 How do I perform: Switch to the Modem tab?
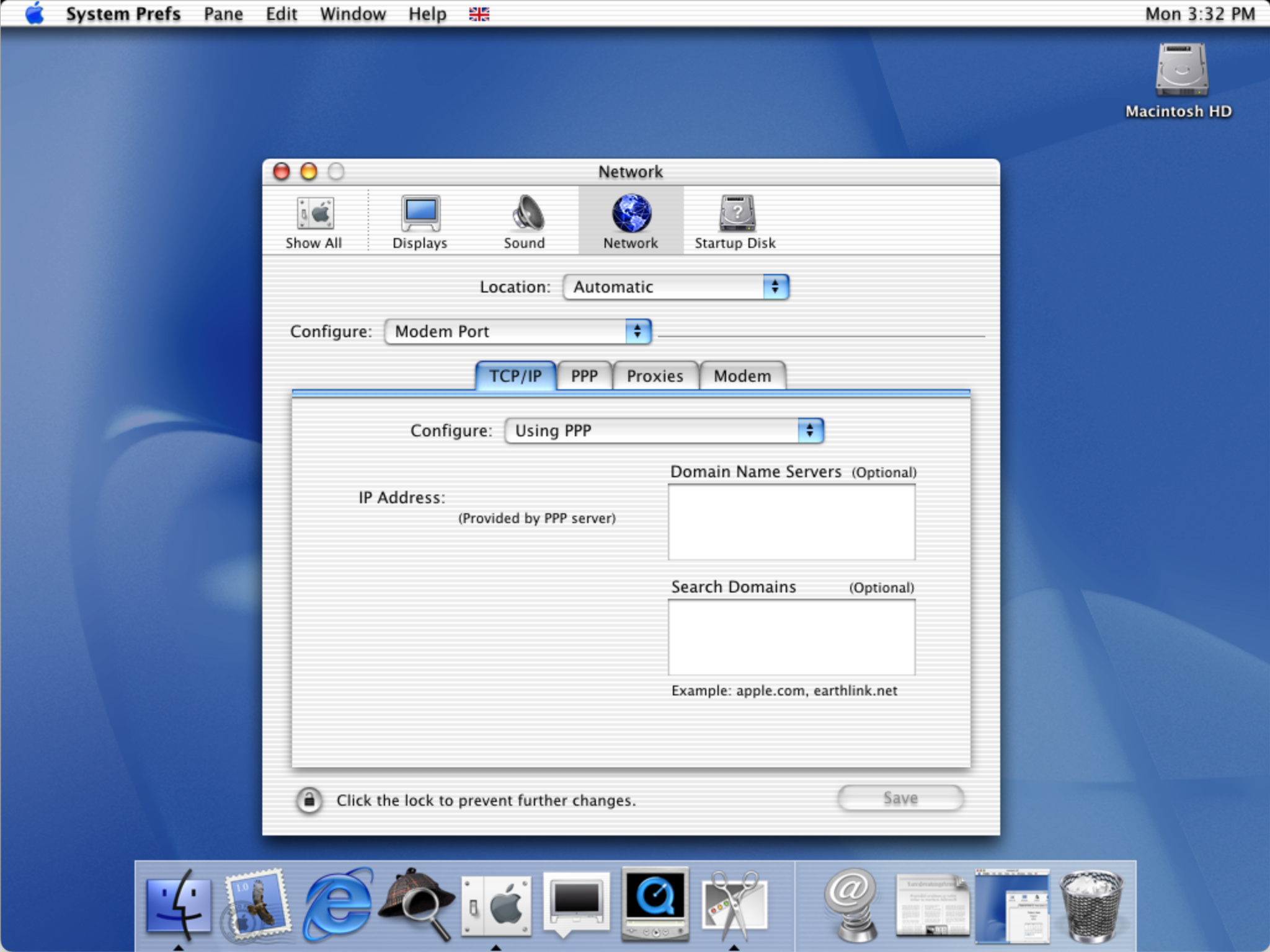click(742, 376)
